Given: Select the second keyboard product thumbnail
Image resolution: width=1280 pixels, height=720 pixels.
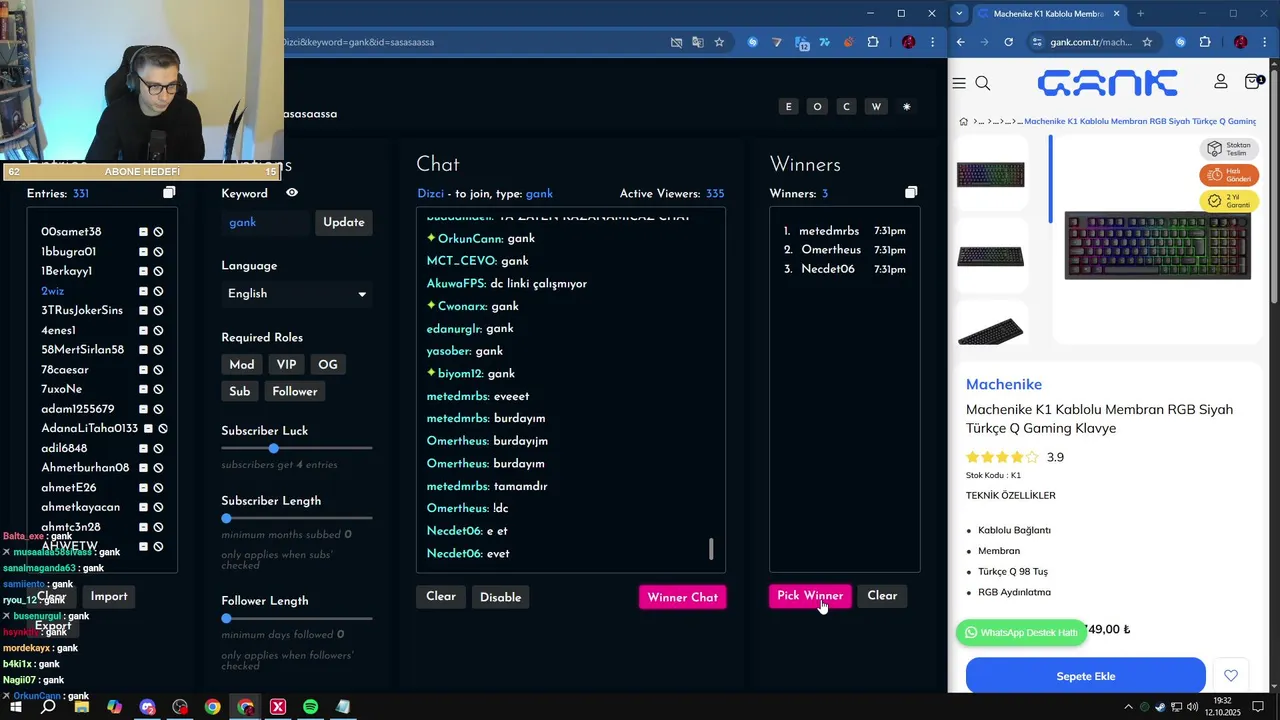Looking at the screenshot, I should point(990,256).
